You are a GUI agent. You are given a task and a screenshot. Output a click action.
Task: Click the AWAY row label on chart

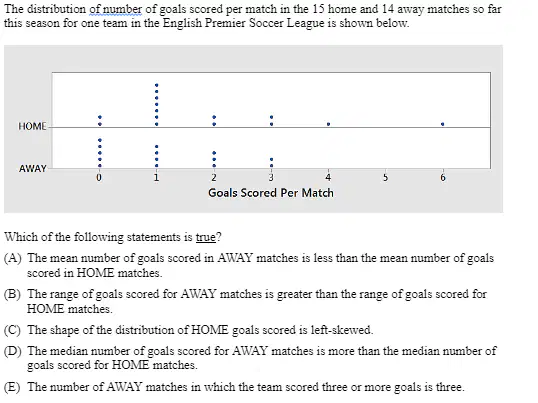(x=33, y=169)
